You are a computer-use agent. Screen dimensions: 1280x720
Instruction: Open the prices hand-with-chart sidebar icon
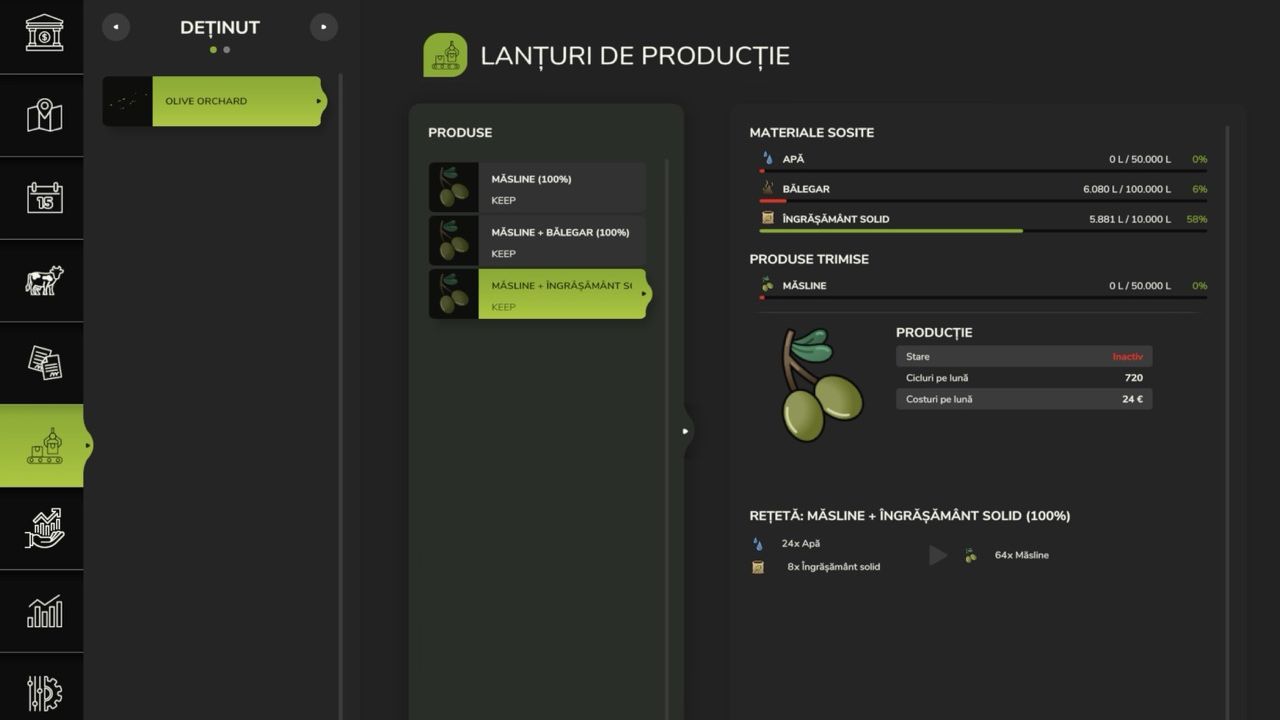pos(43,528)
